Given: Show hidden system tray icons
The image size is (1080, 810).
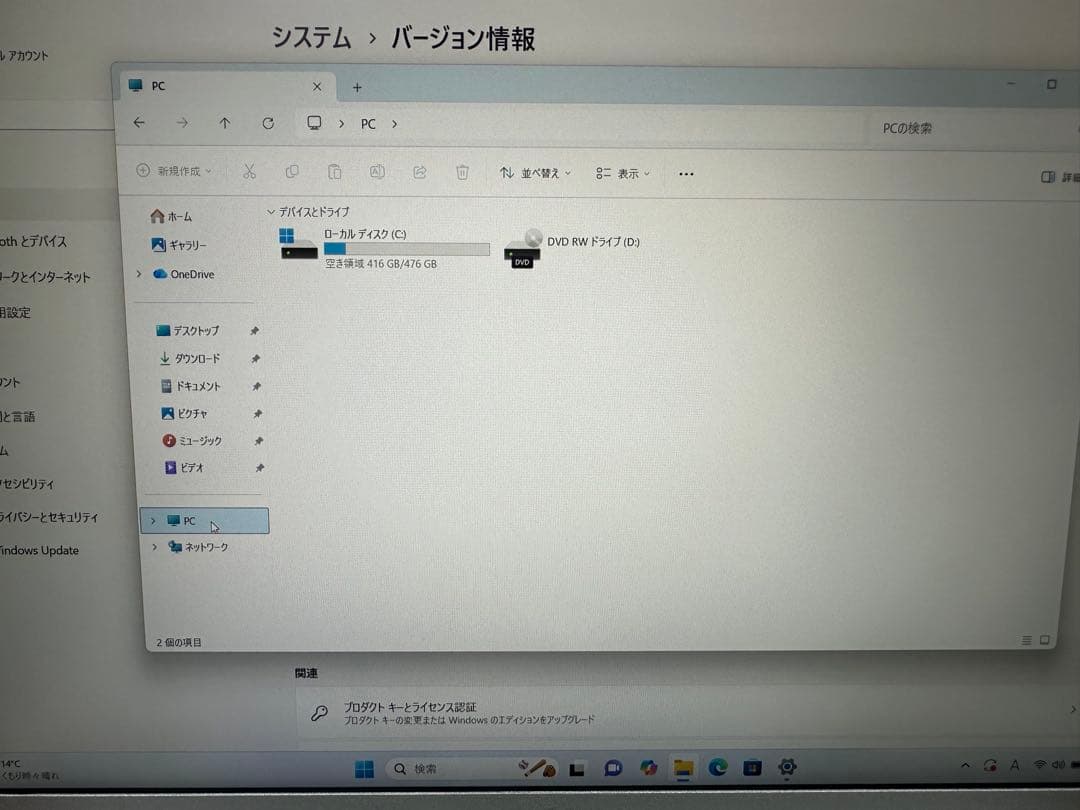Looking at the screenshot, I should pyautogui.click(x=965, y=765).
